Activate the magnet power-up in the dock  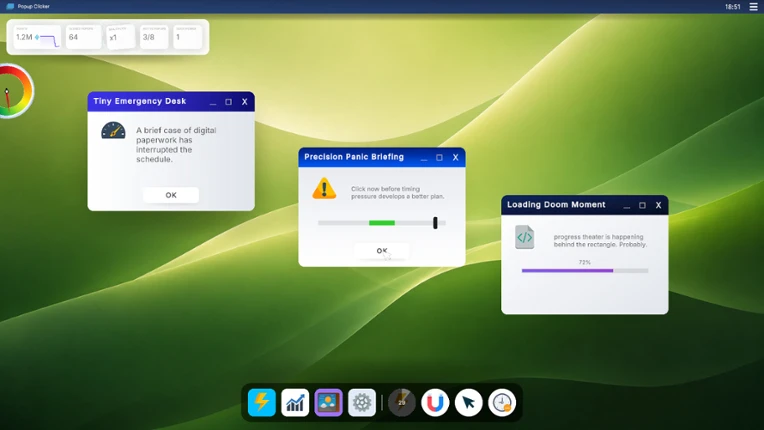tap(435, 402)
